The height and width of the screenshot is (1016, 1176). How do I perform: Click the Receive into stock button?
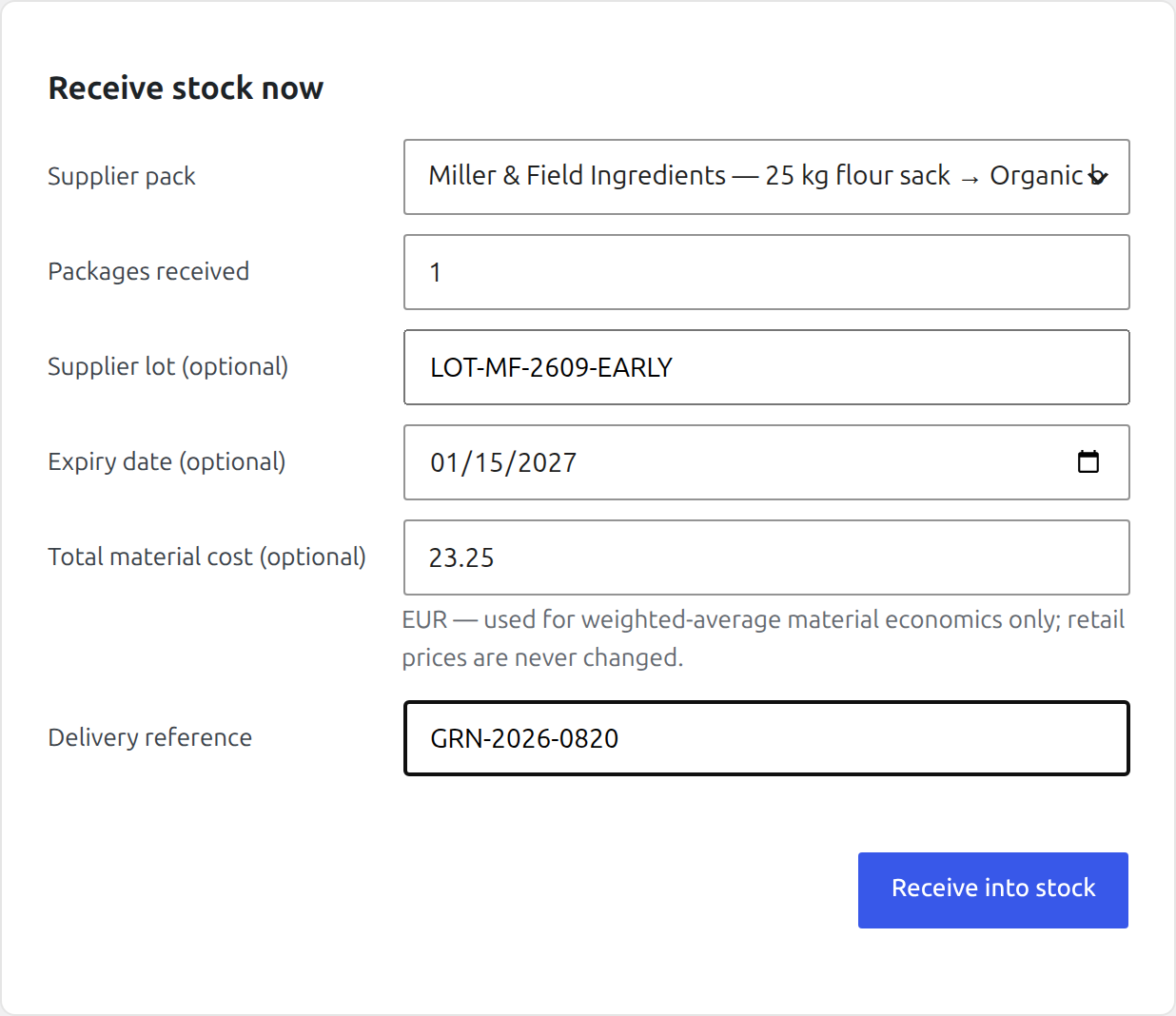[x=993, y=890]
